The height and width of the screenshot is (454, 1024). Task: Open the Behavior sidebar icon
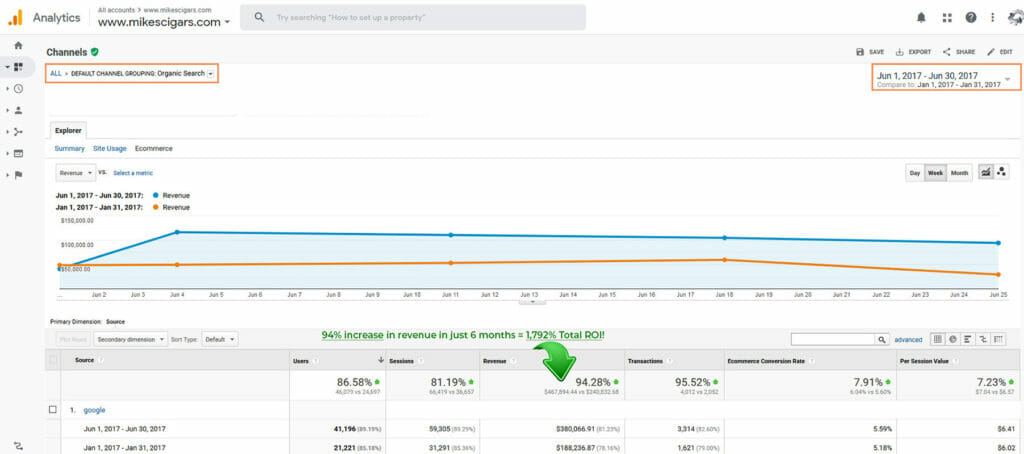pos(18,153)
